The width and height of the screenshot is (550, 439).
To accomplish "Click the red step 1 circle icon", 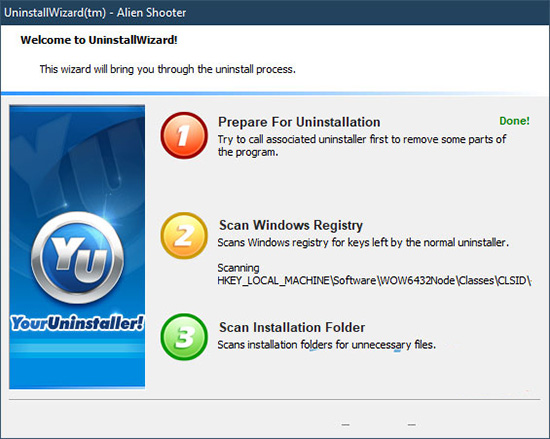I will tap(184, 135).
